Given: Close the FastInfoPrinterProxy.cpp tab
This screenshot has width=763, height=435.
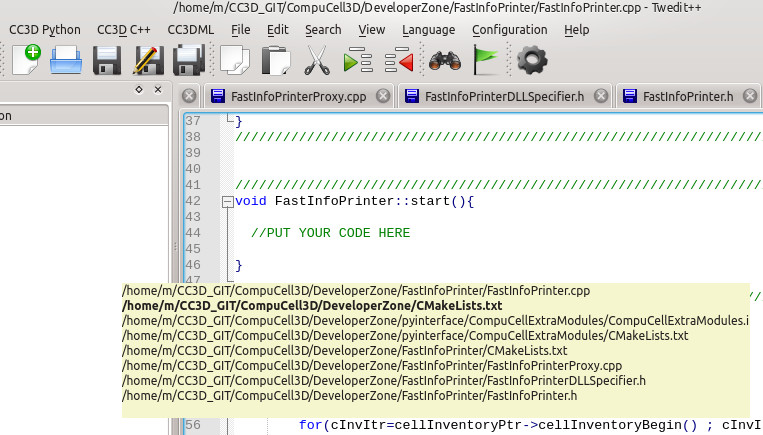Looking at the screenshot, I should [188, 97].
